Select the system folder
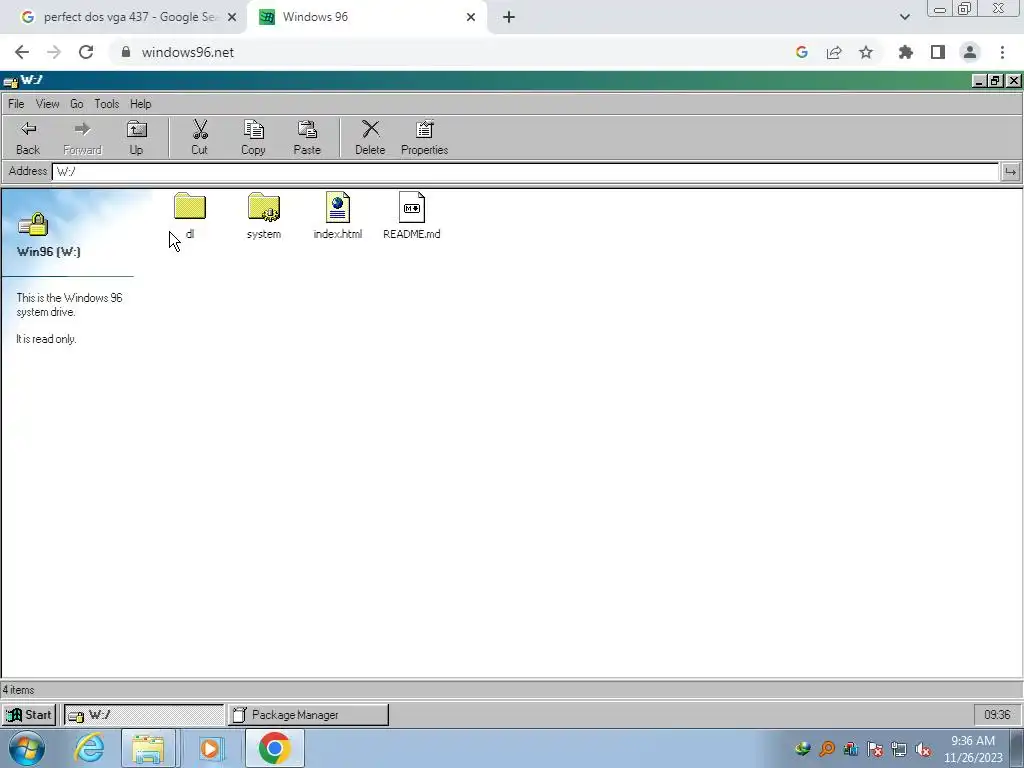The height and width of the screenshot is (768, 1024). pyautogui.click(x=264, y=216)
